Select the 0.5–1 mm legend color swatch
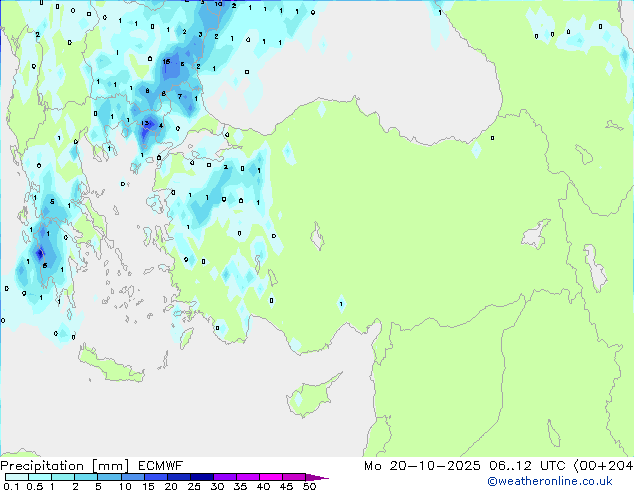Image resolution: width=634 pixels, height=490 pixels. (x=40, y=477)
